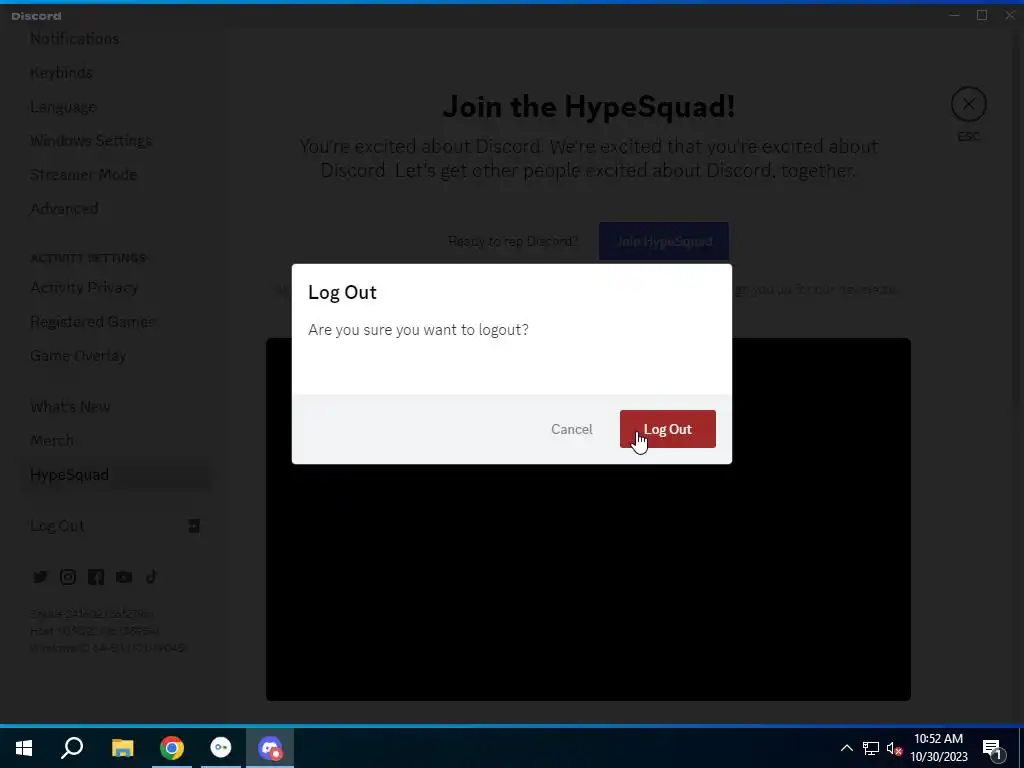Viewport: 1024px width, 768px height.
Task: Open the Windows Start menu
Action: pyautogui.click(x=24, y=748)
